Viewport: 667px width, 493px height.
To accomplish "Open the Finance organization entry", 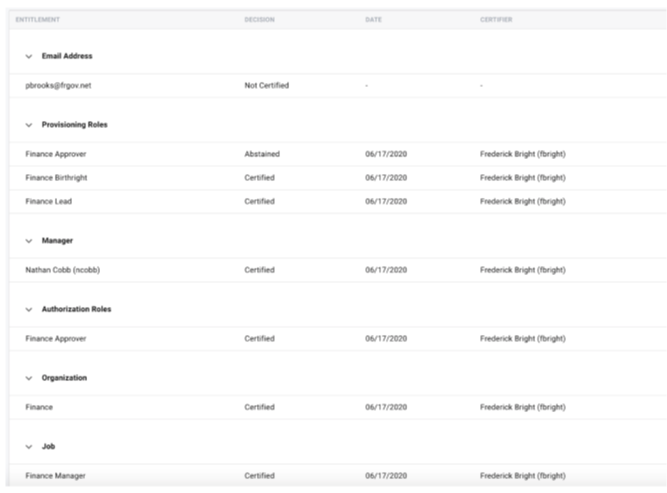I will click(x=40, y=407).
